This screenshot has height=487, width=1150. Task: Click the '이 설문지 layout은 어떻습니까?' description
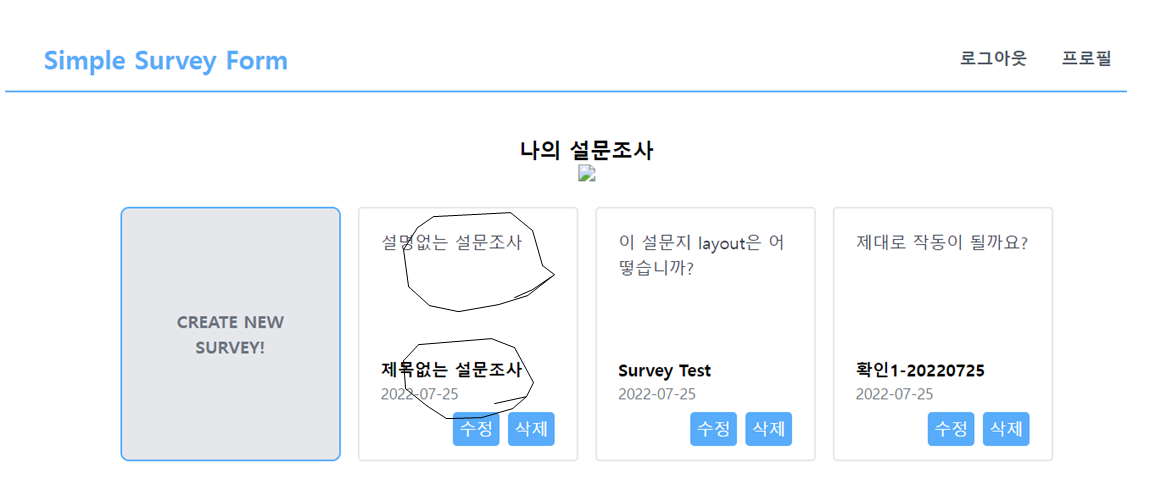coord(701,255)
